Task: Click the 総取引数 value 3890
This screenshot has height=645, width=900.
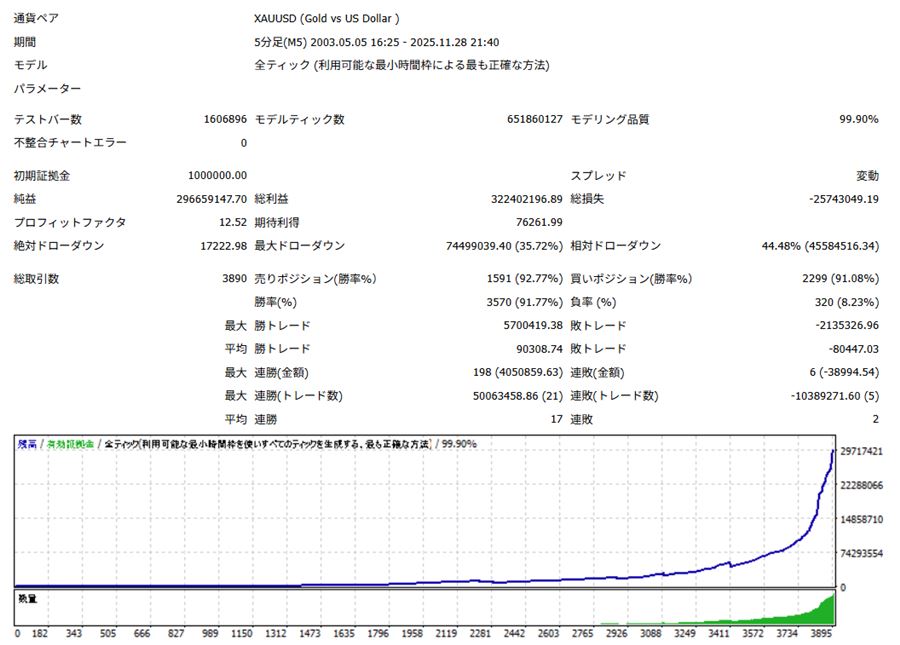Action: pyautogui.click(x=234, y=279)
